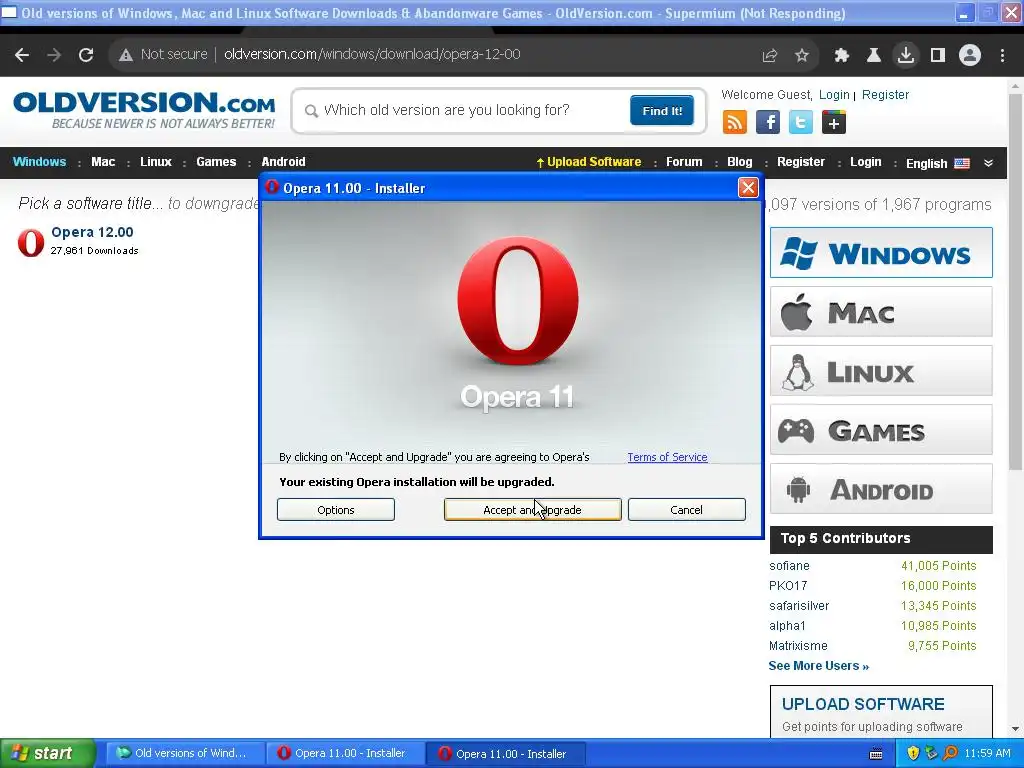Screen dimensions: 1024x768
Task: Click the Twitter icon
Action: [x=801, y=122]
